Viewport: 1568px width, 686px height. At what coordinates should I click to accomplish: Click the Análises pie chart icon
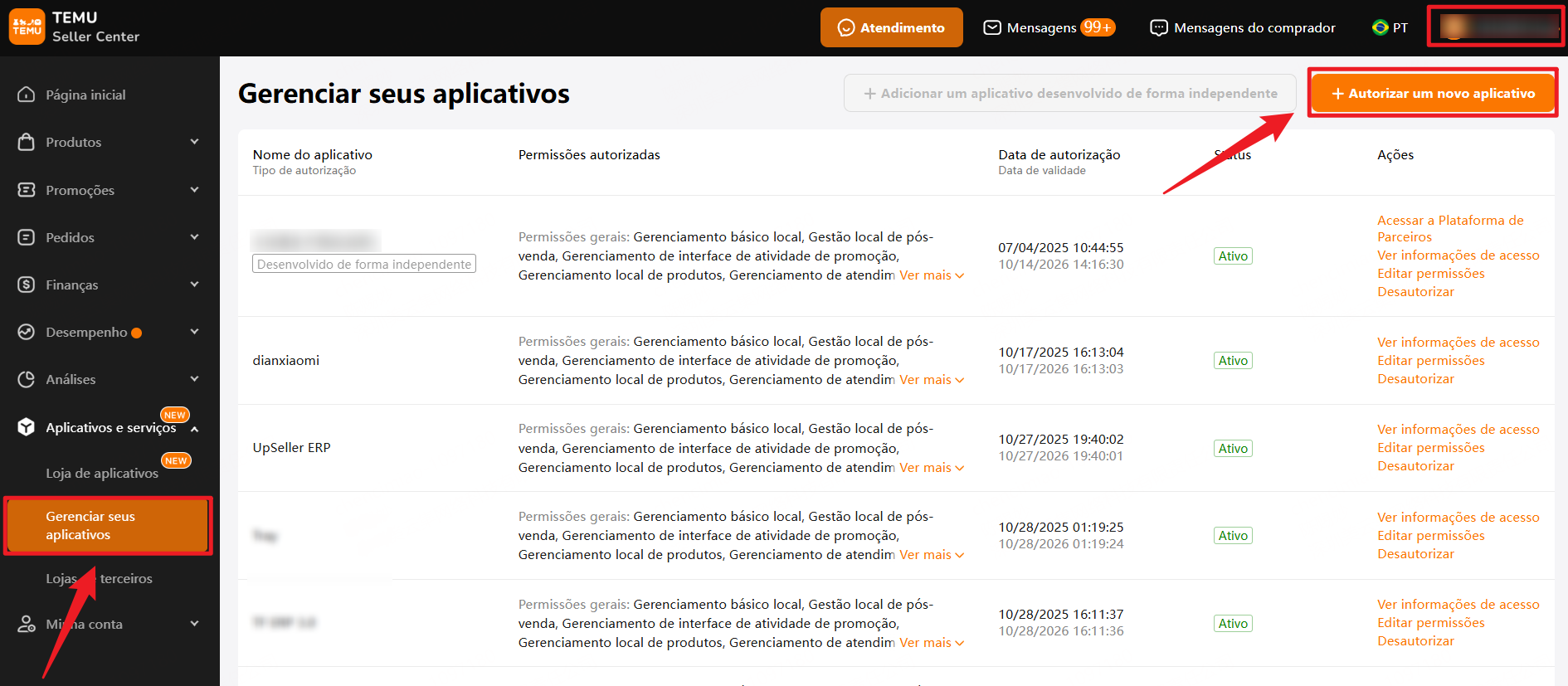[x=27, y=379]
